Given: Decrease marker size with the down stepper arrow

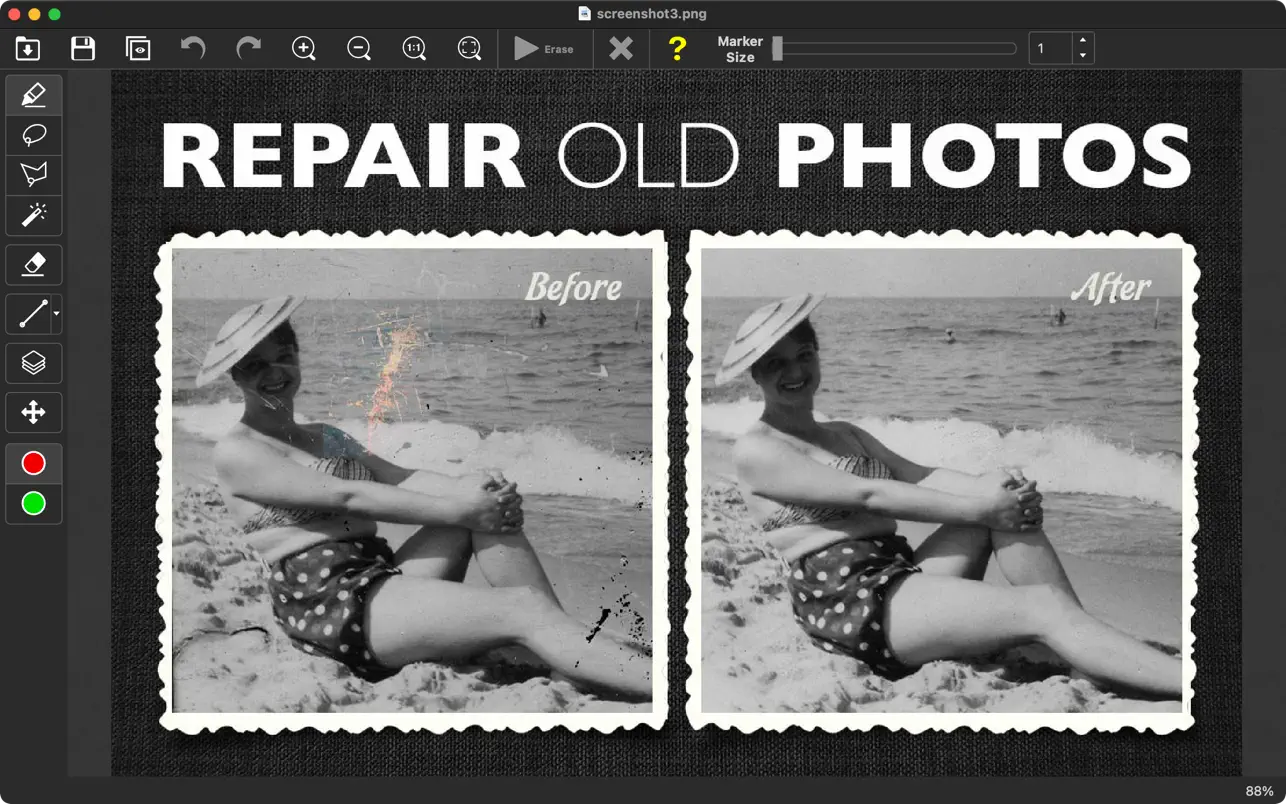Looking at the screenshot, I should (1083, 56).
